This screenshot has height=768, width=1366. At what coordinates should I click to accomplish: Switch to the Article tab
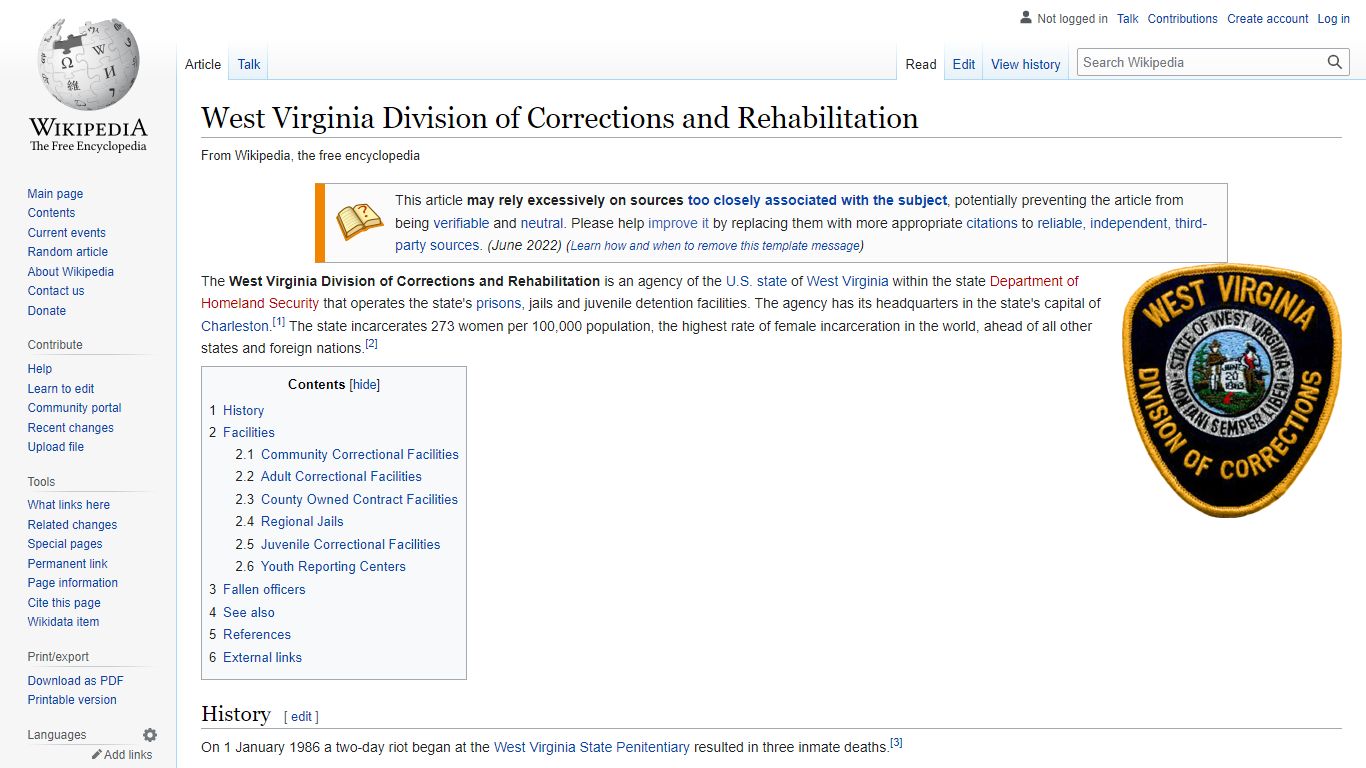(203, 64)
